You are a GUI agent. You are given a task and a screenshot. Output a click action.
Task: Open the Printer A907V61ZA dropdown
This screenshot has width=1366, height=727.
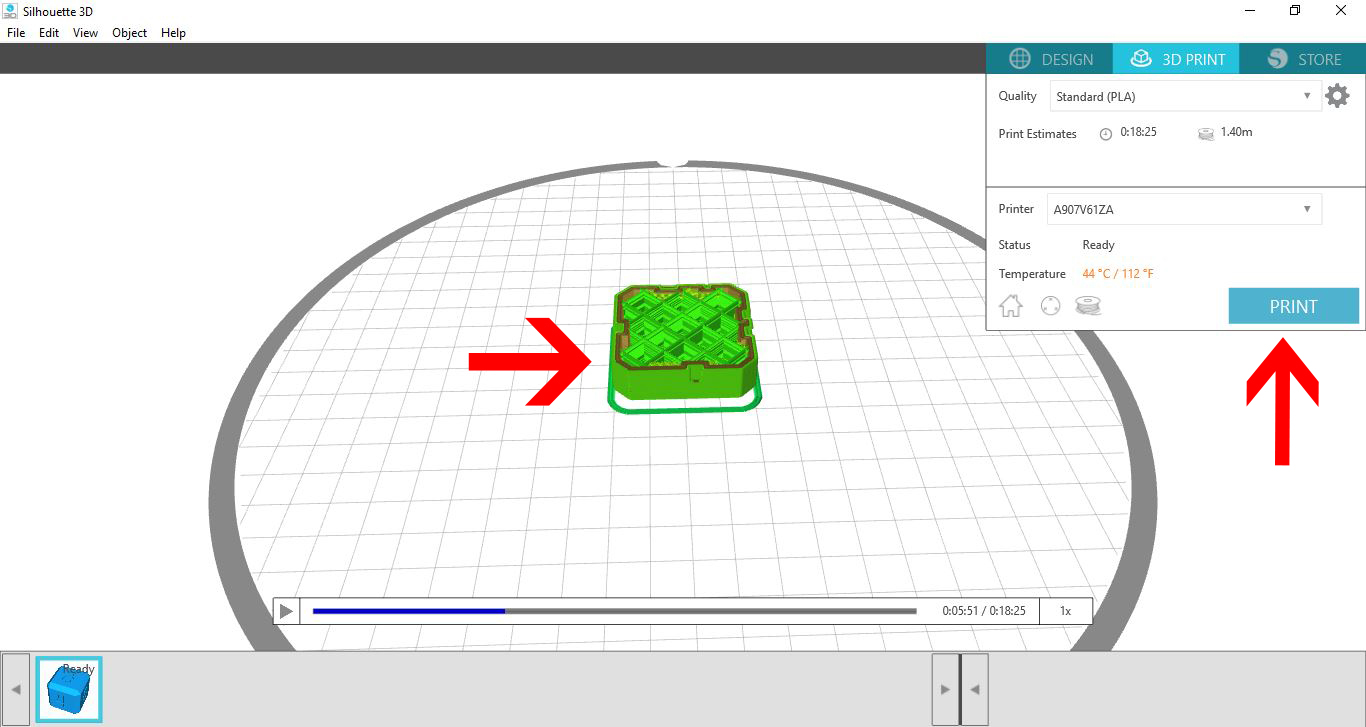click(1184, 210)
